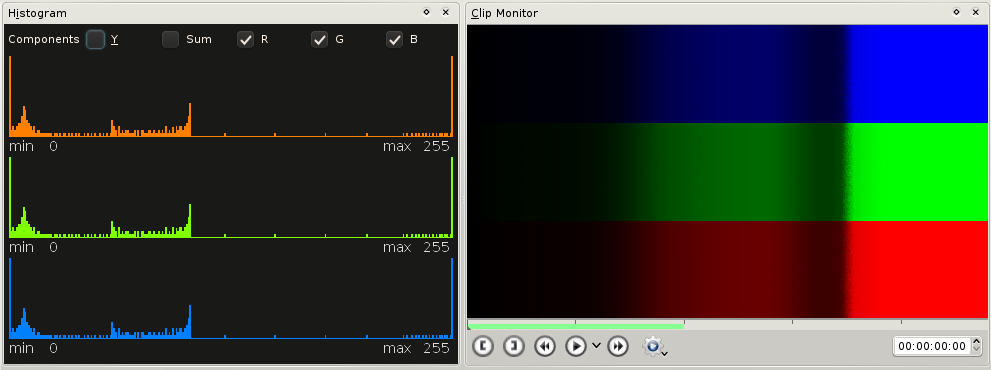This screenshot has height=370, width=991.
Task: Float the Histogram panel
Action: (427, 12)
